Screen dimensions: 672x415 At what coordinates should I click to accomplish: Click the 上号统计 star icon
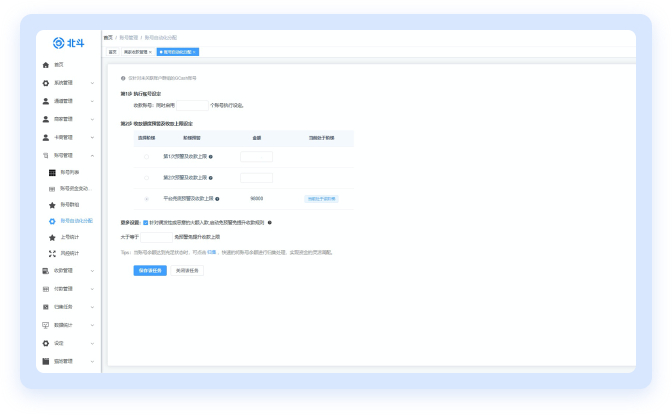pyautogui.click(x=52, y=237)
